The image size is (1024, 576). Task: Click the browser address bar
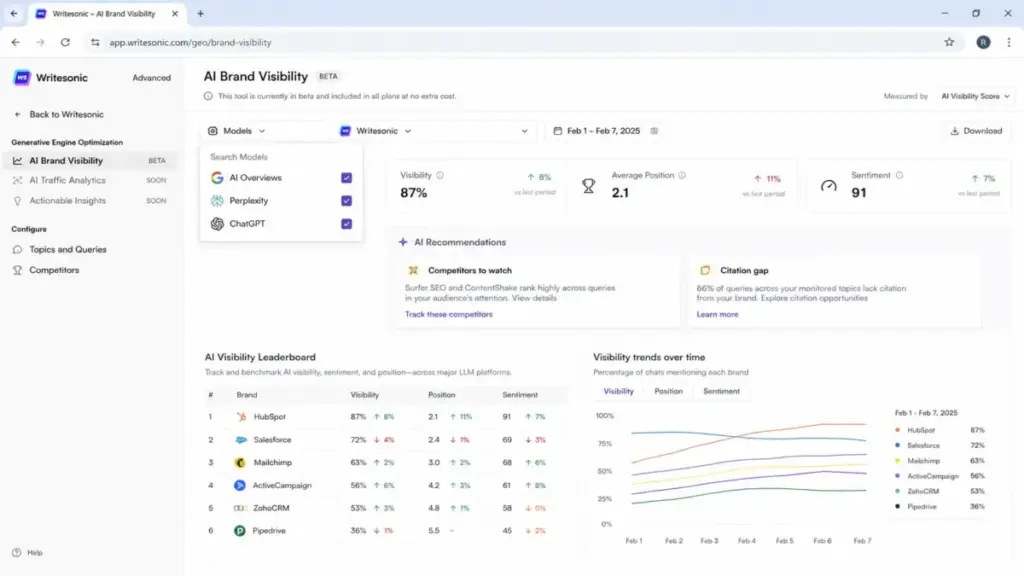[522, 42]
